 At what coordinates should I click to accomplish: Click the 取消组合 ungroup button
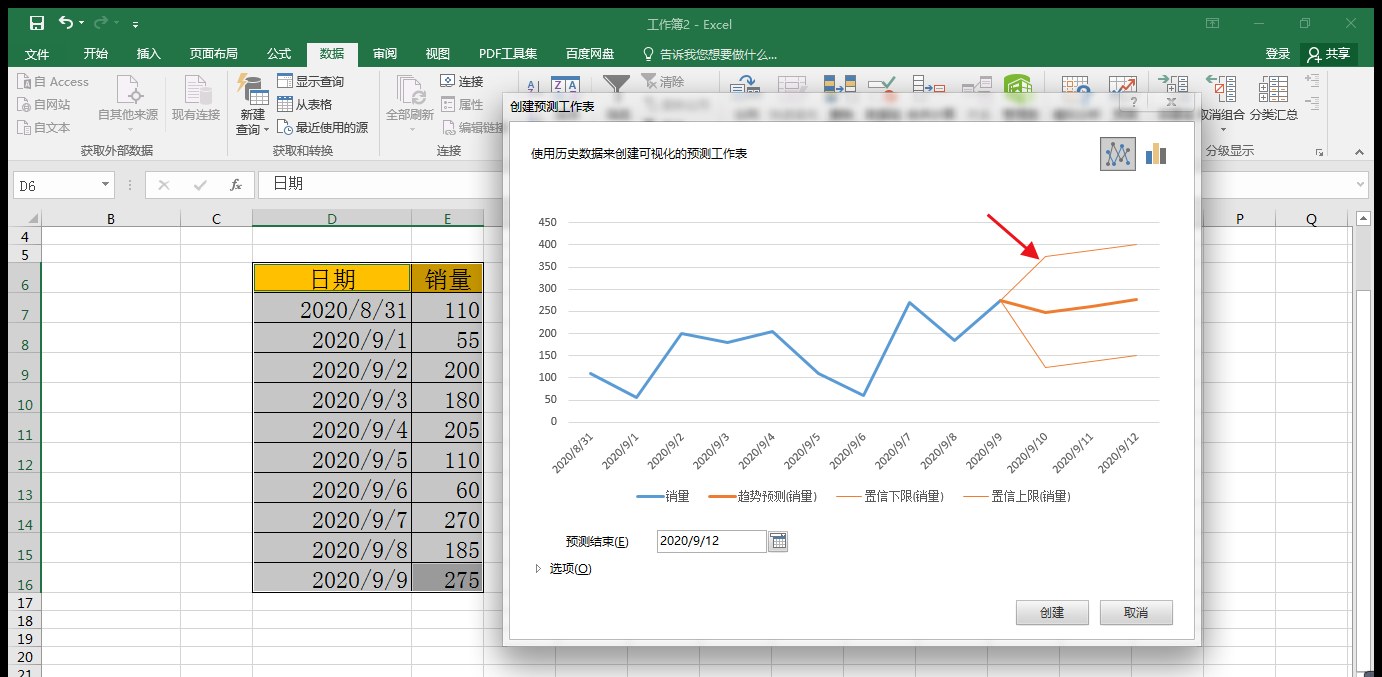point(1220,103)
